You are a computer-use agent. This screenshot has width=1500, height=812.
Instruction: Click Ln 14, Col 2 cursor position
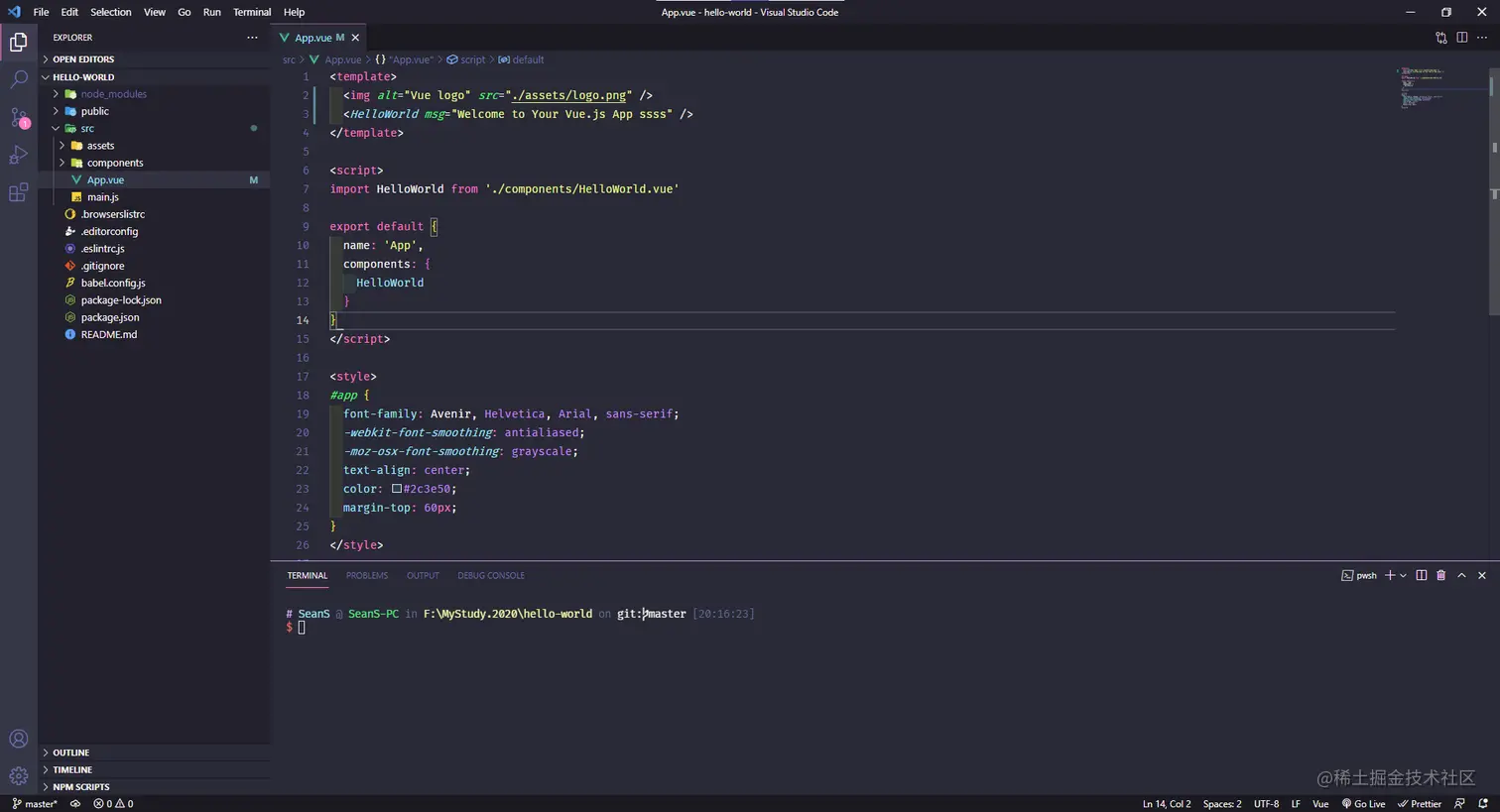tap(1167, 804)
